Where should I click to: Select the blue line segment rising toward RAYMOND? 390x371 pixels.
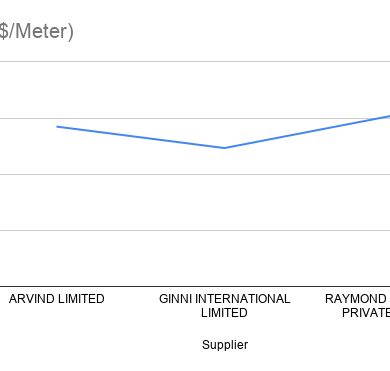tap(307, 132)
